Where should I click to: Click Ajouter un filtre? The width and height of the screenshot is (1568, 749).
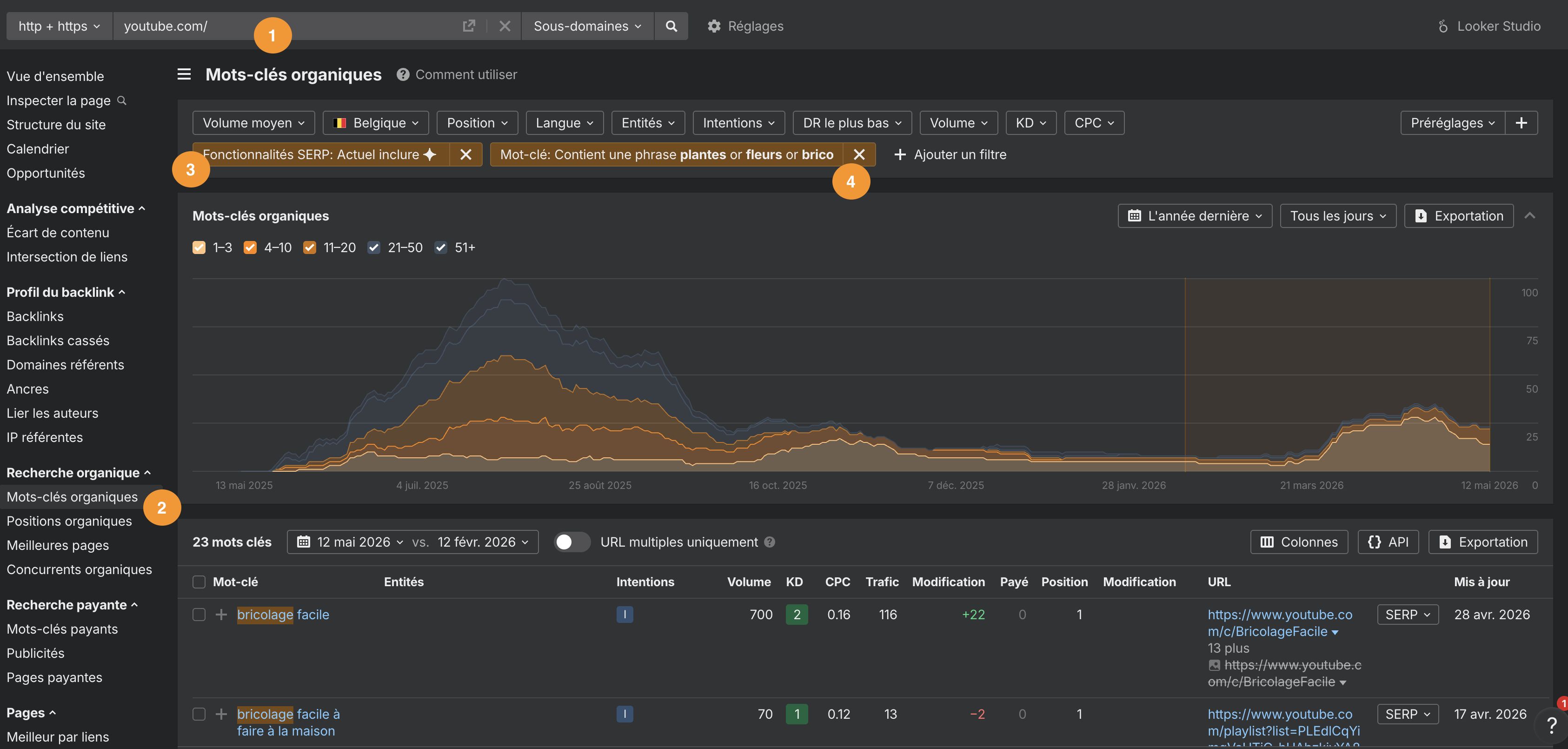(x=950, y=154)
